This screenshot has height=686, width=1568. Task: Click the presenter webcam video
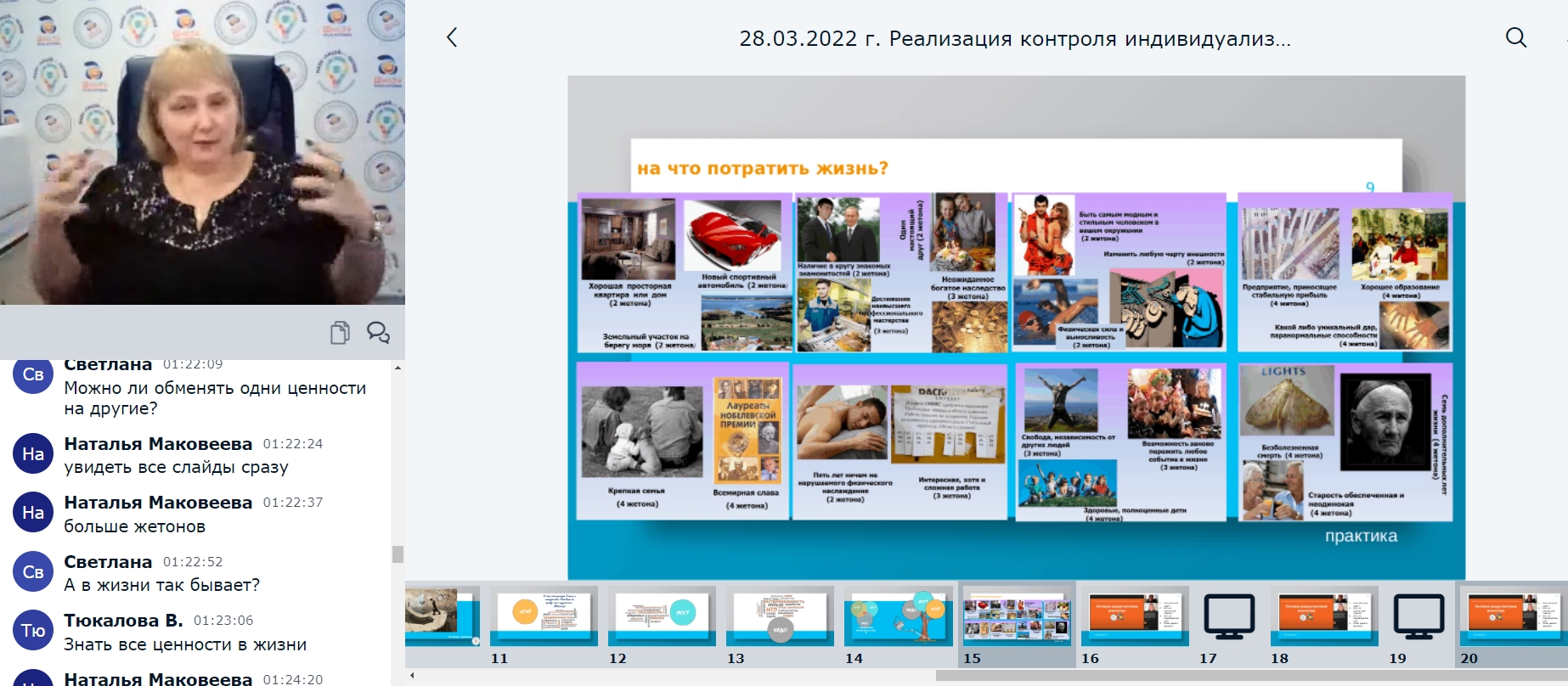click(x=202, y=153)
